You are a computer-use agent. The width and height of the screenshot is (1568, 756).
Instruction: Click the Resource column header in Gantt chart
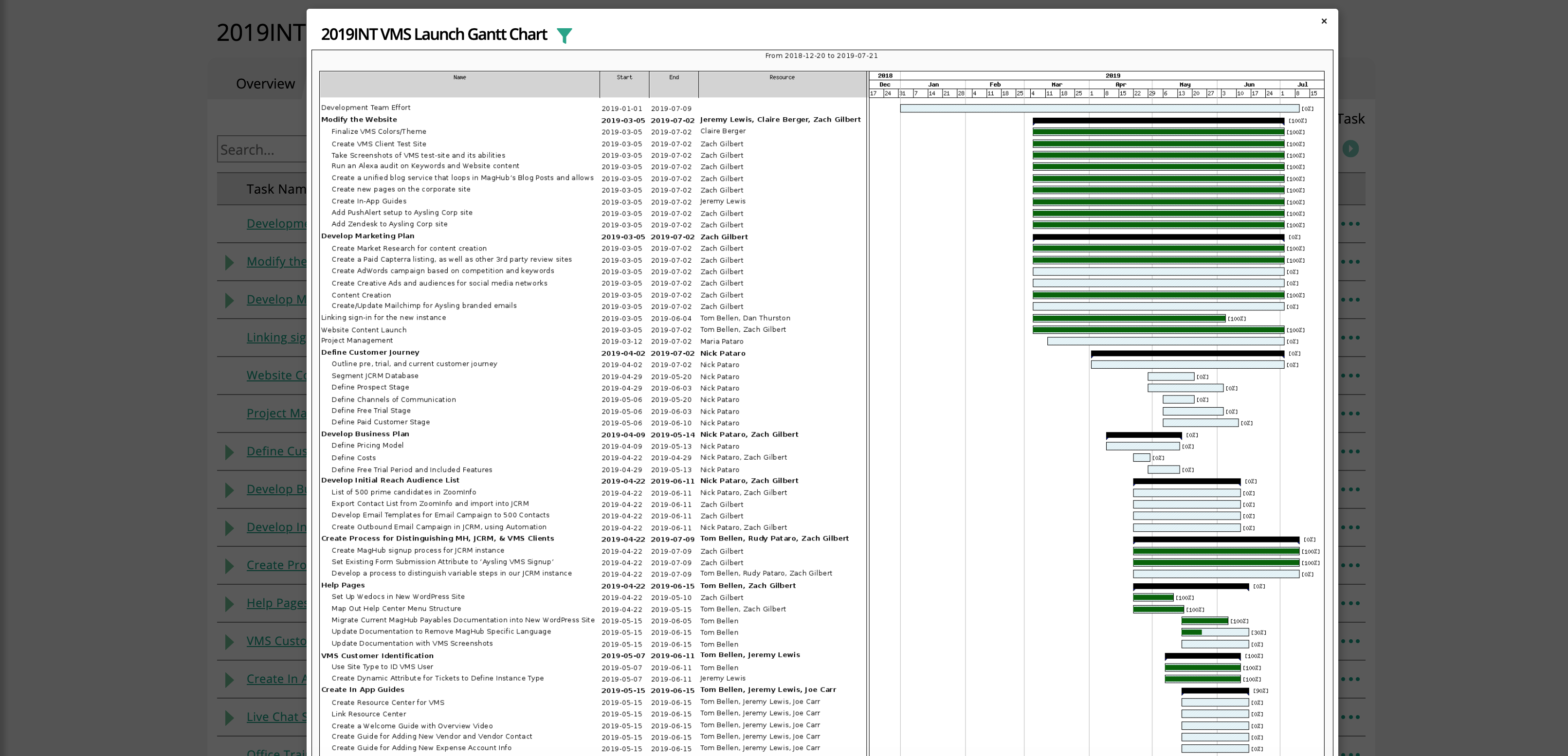point(782,84)
